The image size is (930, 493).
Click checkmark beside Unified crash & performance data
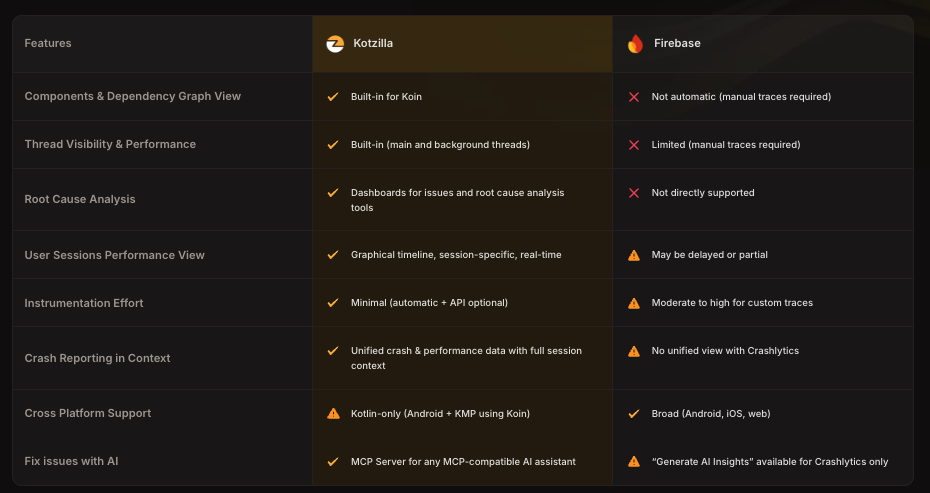(x=333, y=351)
